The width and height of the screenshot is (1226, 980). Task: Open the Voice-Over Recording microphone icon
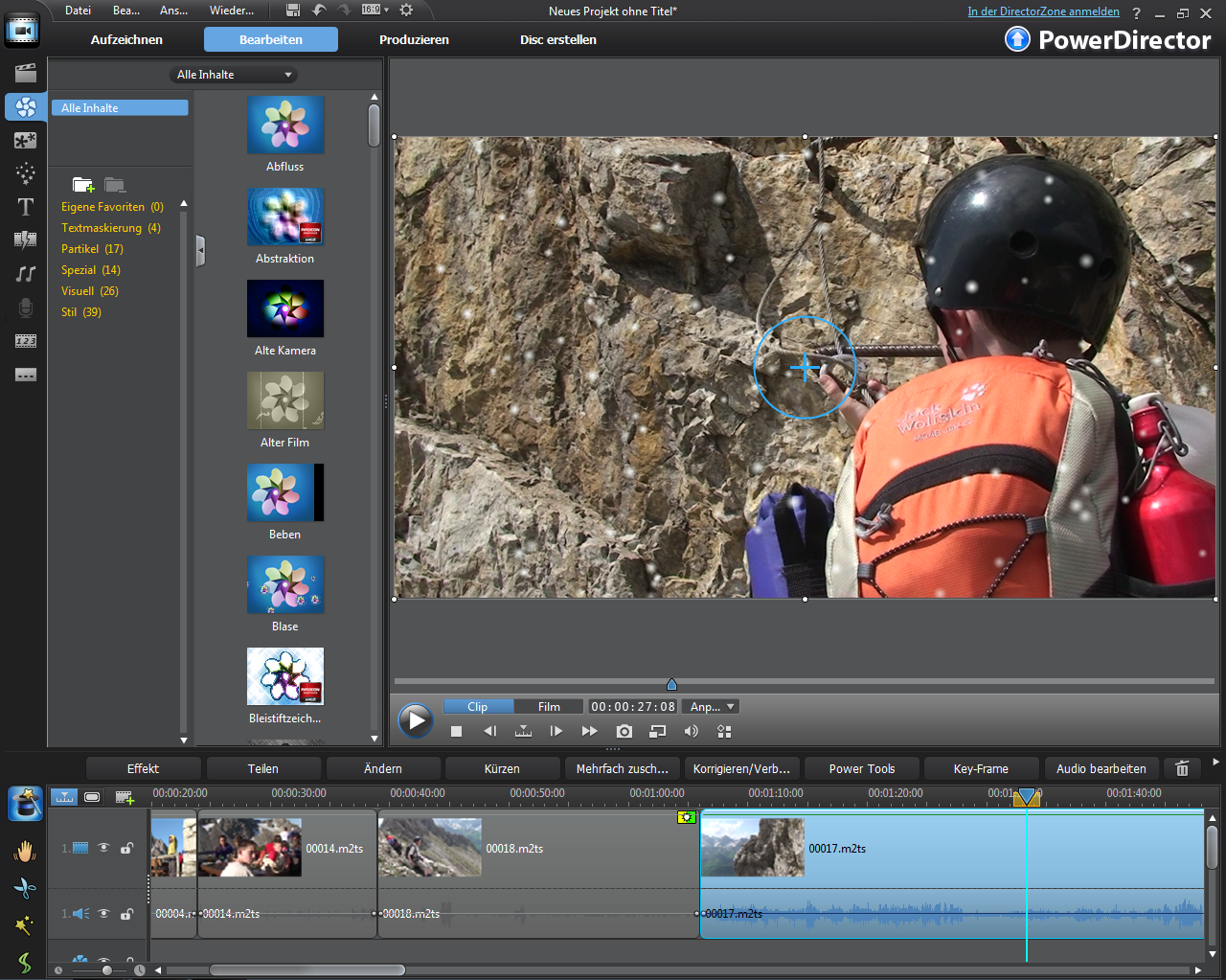pyautogui.click(x=25, y=308)
